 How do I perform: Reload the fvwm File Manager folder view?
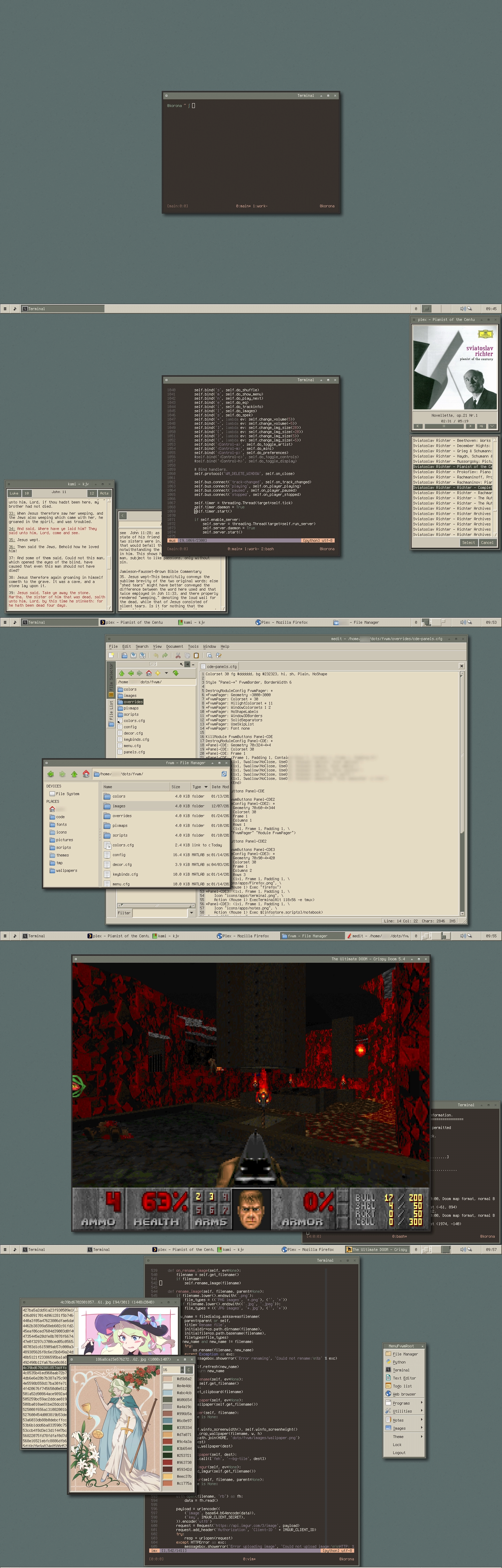[x=223, y=774]
